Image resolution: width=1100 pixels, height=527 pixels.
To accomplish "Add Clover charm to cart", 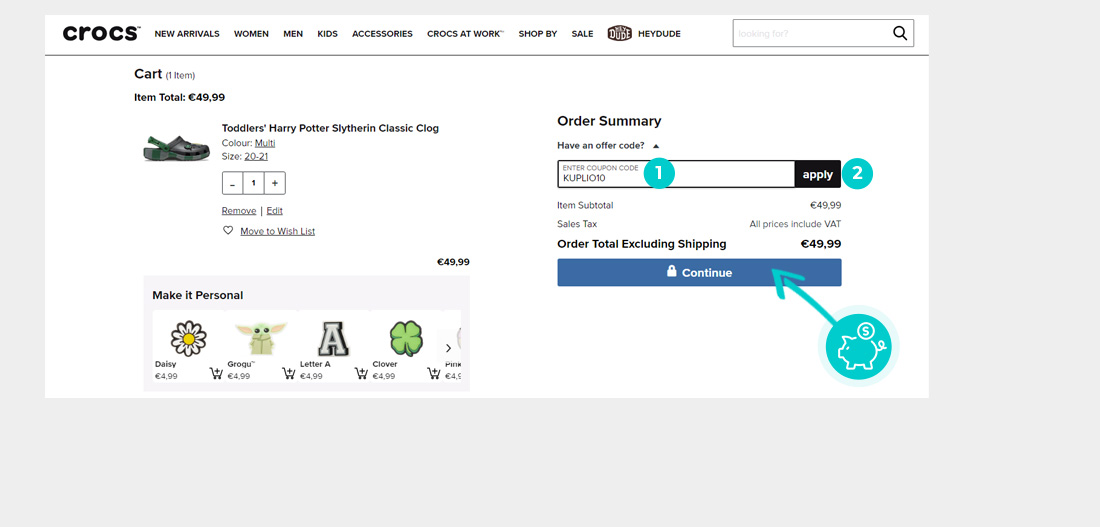I will tap(434, 373).
